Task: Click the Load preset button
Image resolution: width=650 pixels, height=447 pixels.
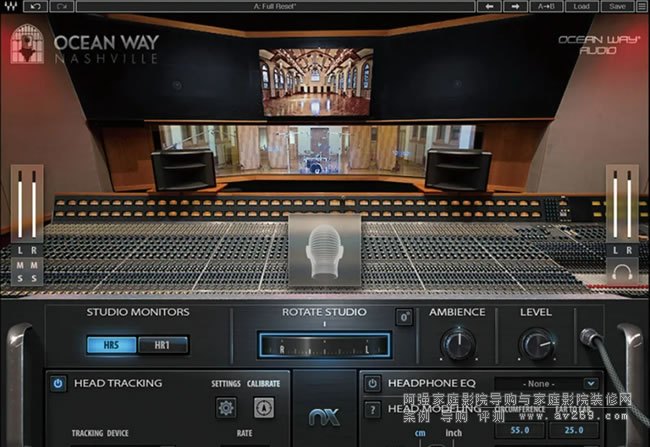Action: click(x=582, y=6)
